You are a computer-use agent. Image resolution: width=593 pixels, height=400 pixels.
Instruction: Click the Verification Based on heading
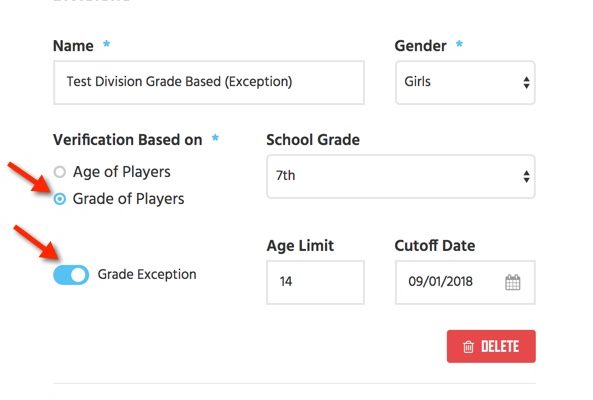pyautogui.click(x=127, y=140)
